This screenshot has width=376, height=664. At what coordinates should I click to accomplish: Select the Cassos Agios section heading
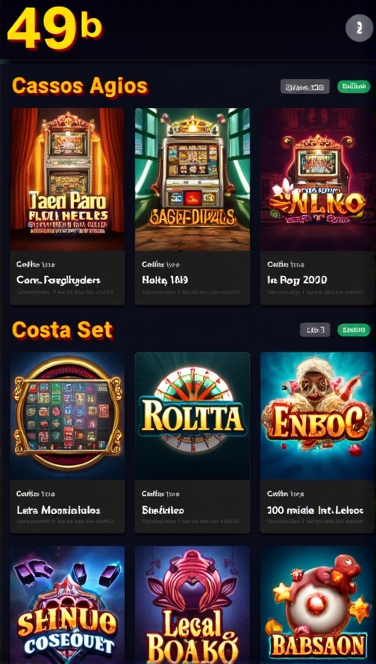pos(80,86)
